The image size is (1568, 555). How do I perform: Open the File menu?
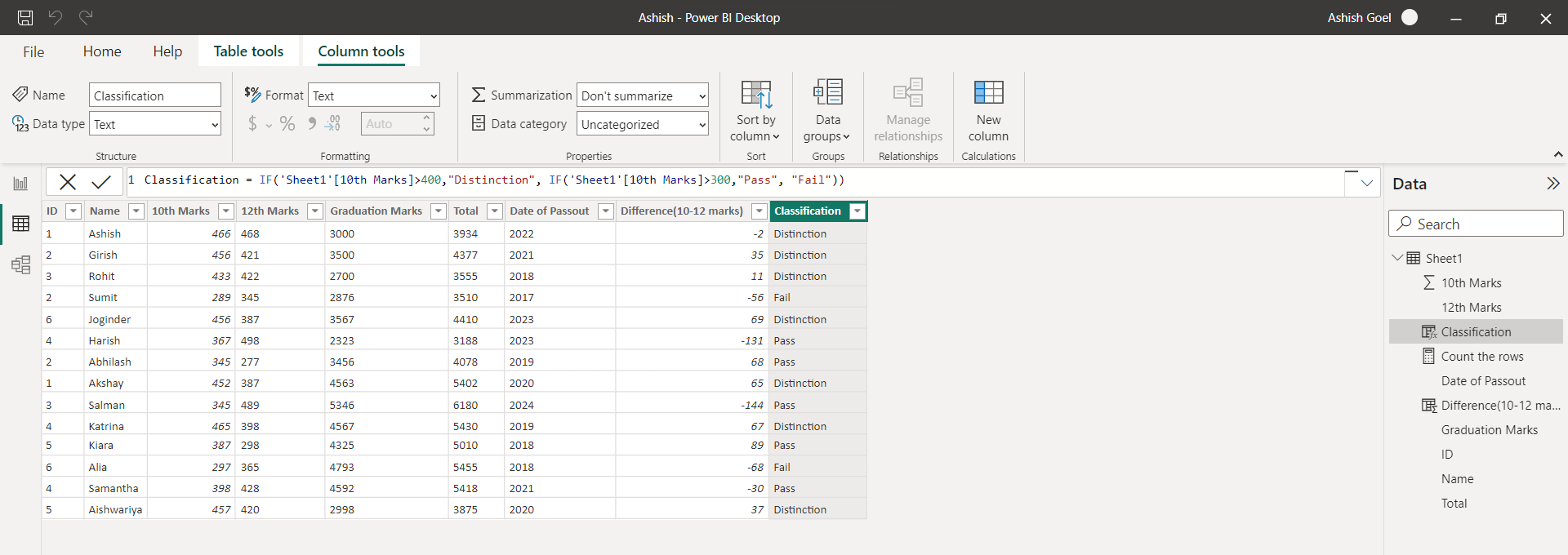(x=33, y=51)
